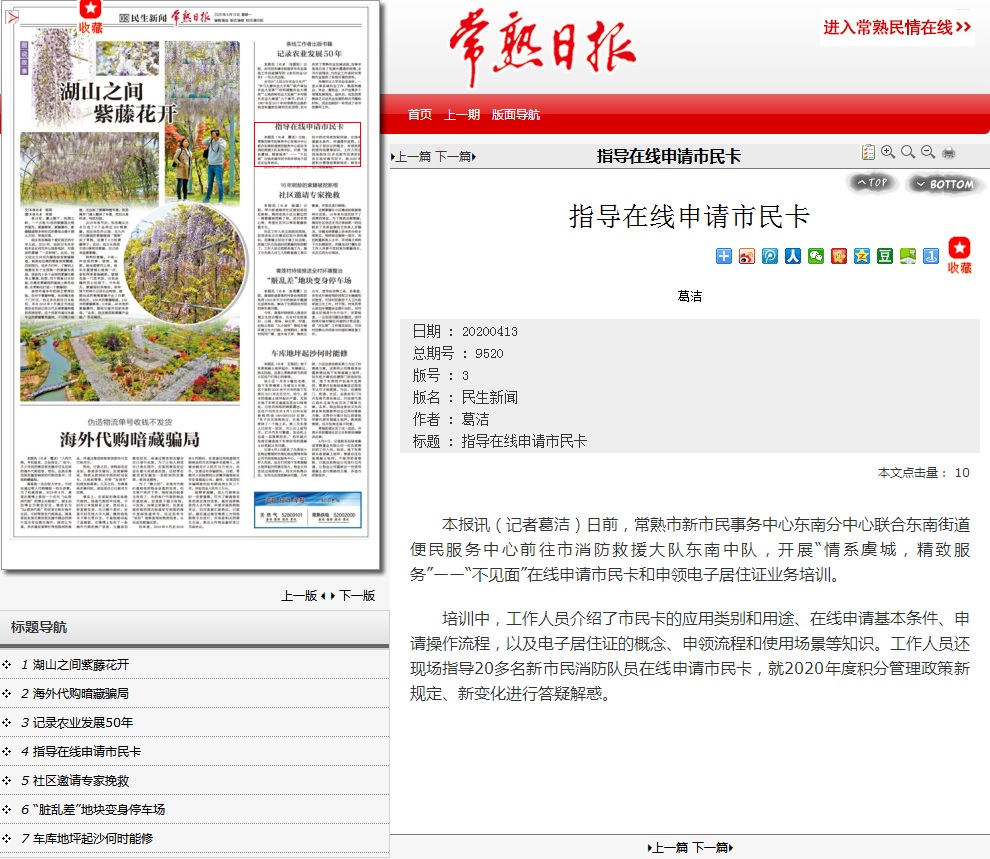
Task: Open the more-sharing plus icon
Action: [x=724, y=256]
